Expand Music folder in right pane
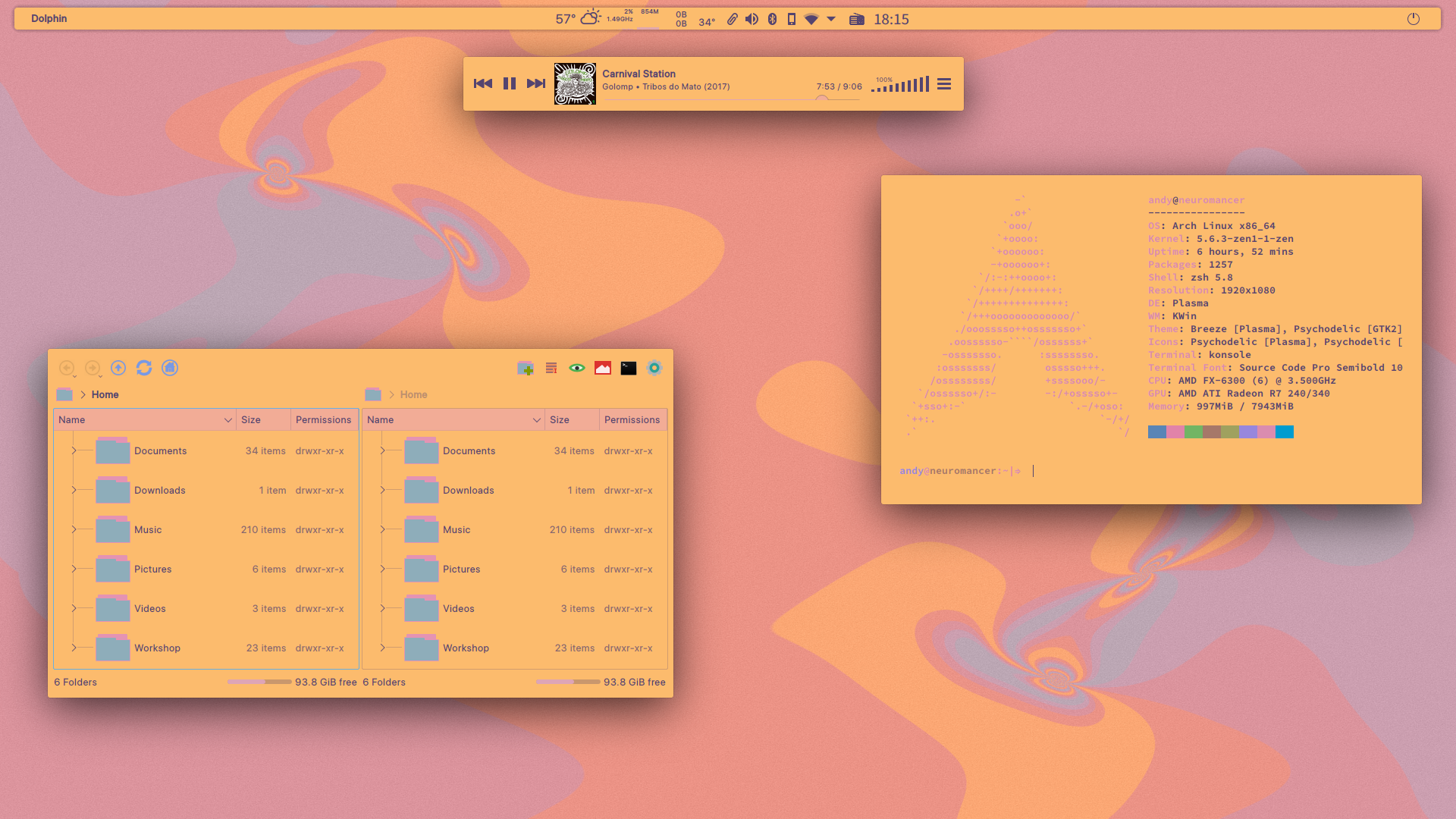The image size is (1456, 819). (x=382, y=529)
